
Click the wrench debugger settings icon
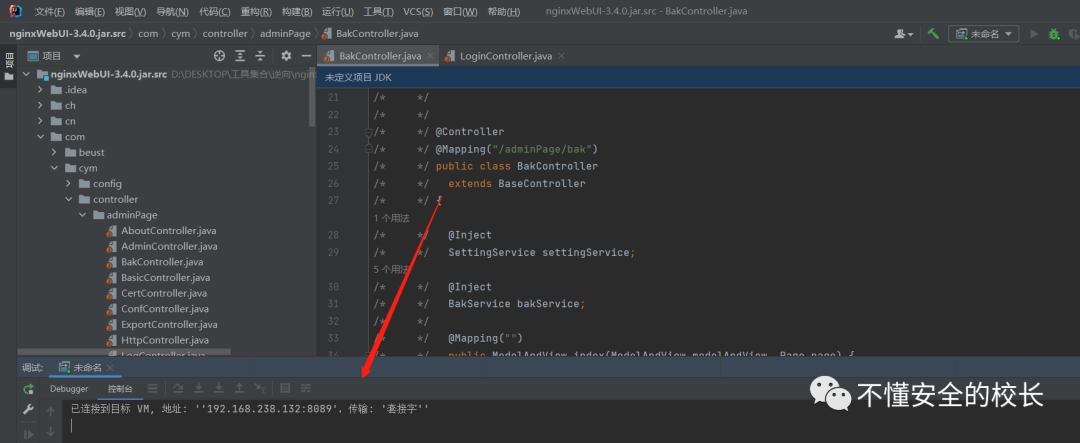(x=28, y=410)
